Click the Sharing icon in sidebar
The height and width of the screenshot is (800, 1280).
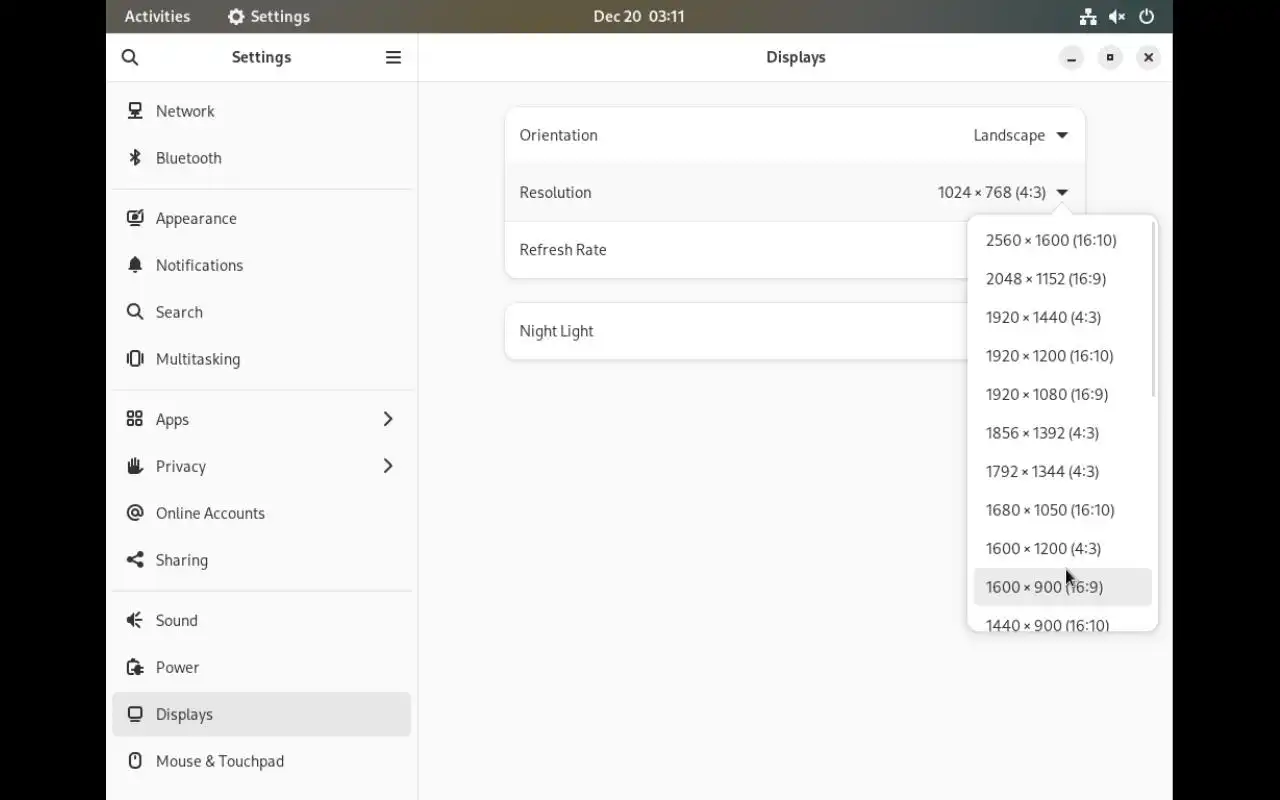(135, 560)
